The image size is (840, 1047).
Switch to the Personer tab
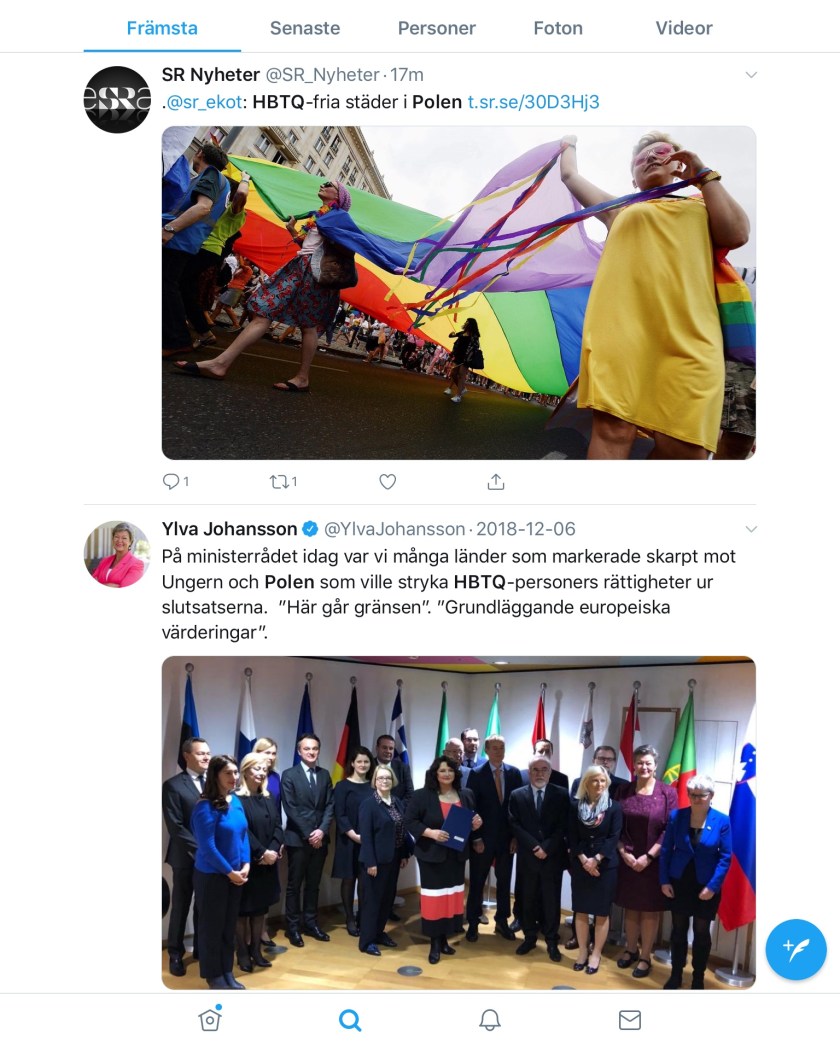point(437,28)
